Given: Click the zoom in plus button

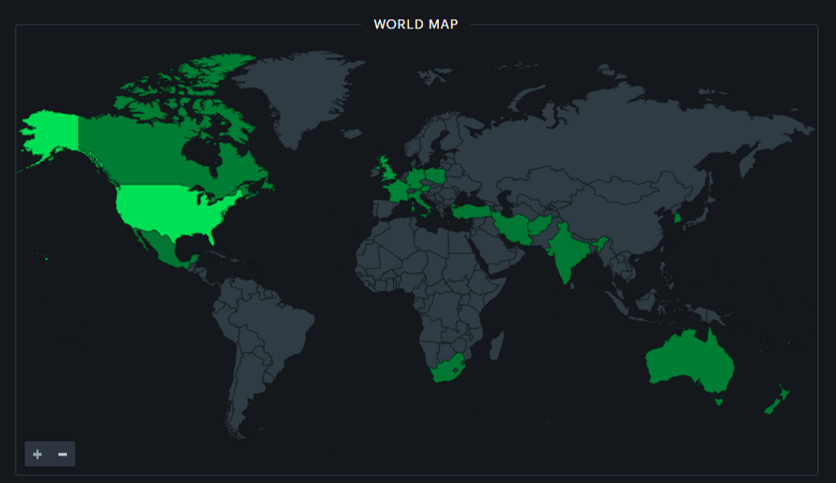Looking at the screenshot, I should 37,454.
